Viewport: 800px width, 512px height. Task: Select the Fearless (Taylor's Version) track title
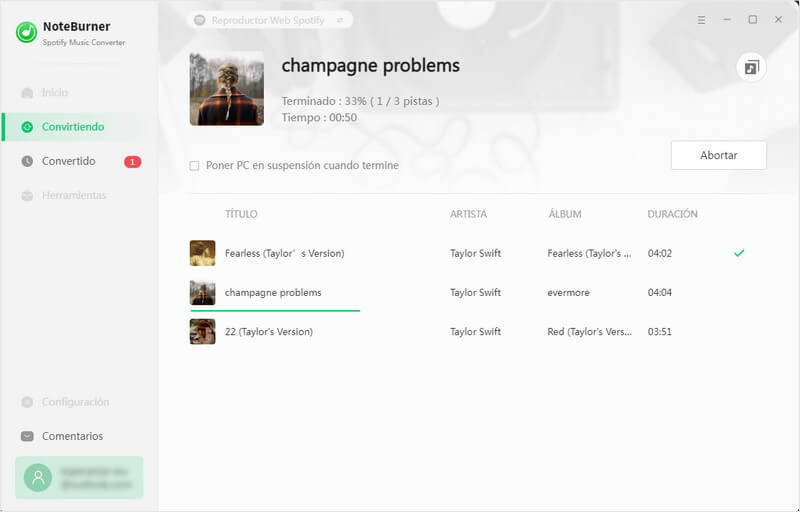tap(285, 253)
